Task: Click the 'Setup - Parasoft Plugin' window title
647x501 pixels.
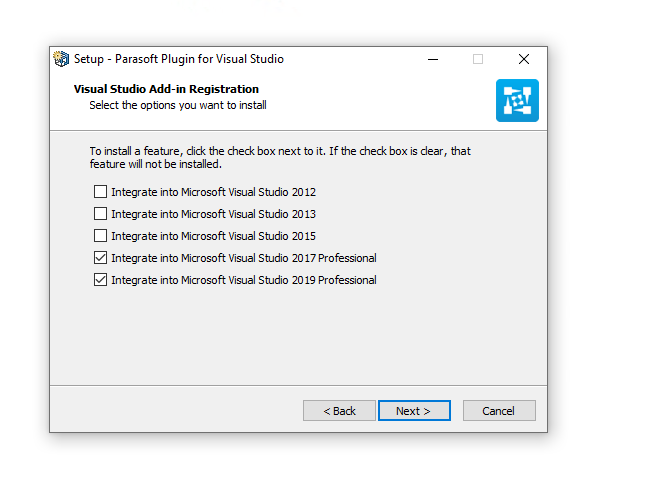Action: [179, 59]
